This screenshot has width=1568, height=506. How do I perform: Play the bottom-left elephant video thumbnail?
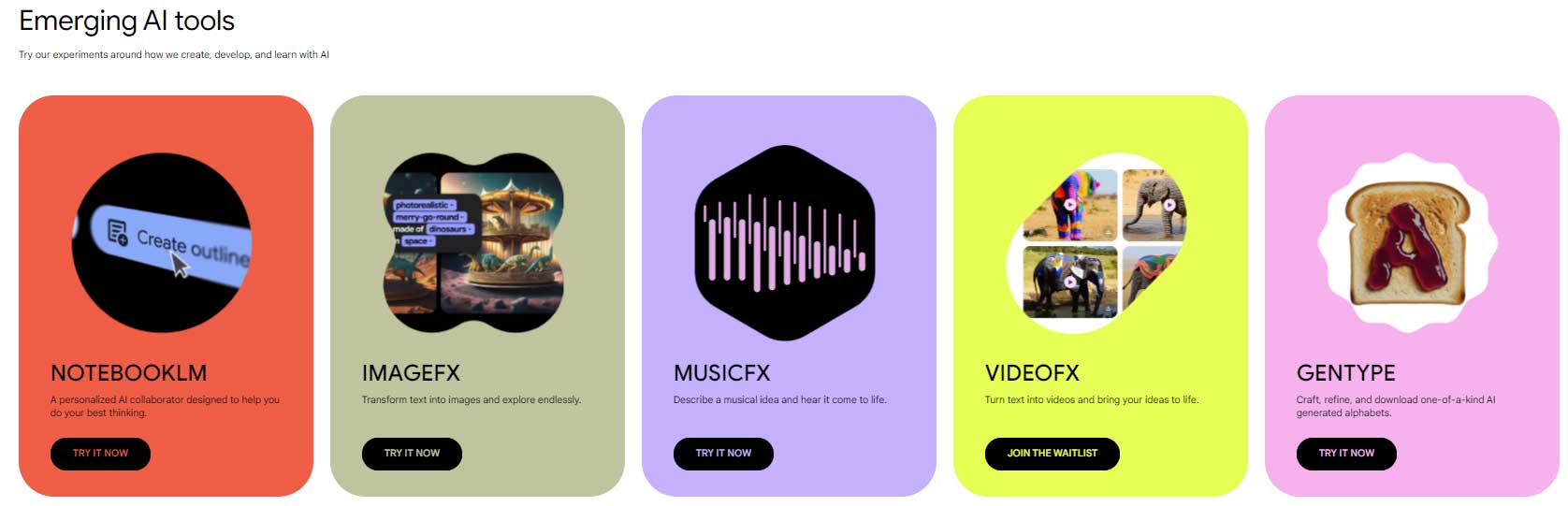tap(1070, 282)
